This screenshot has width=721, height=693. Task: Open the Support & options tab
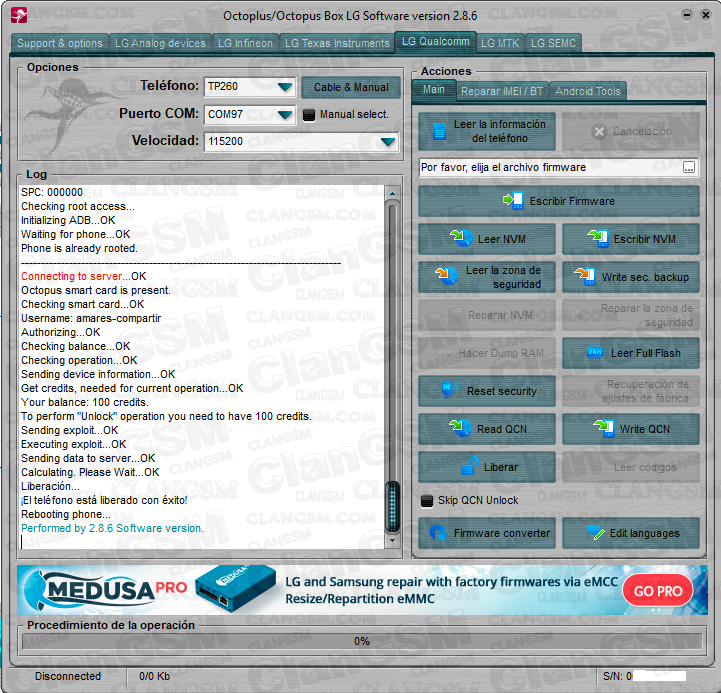[x=60, y=43]
